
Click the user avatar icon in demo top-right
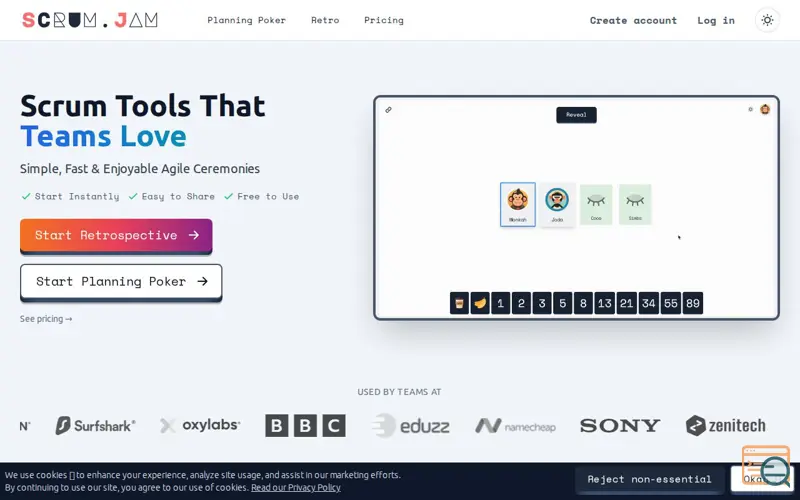(x=765, y=109)
